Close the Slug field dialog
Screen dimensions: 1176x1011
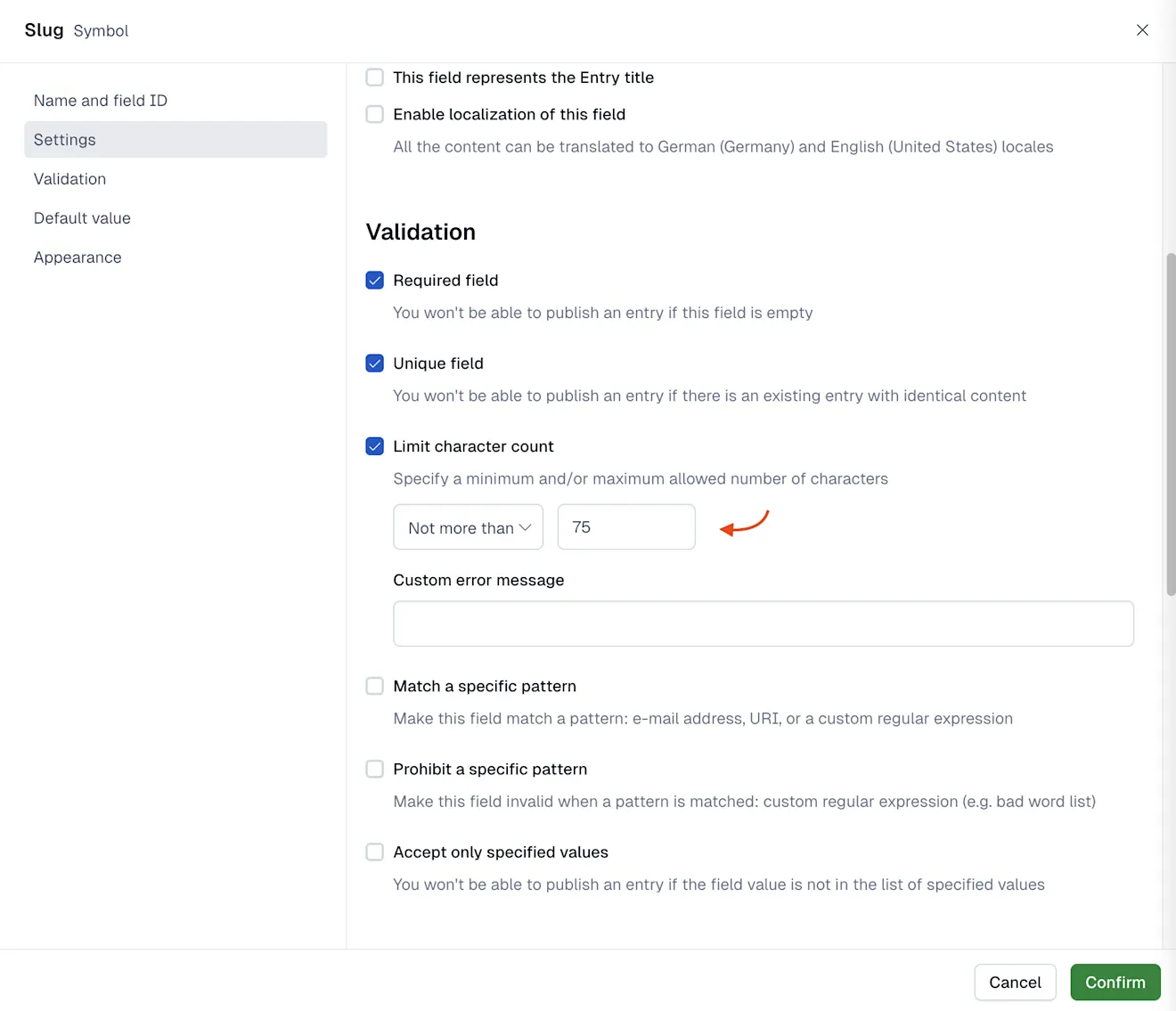[1142, 30]
